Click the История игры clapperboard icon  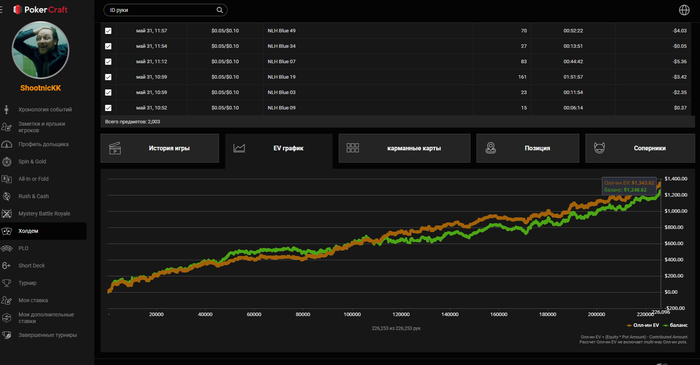coord(115,148)
